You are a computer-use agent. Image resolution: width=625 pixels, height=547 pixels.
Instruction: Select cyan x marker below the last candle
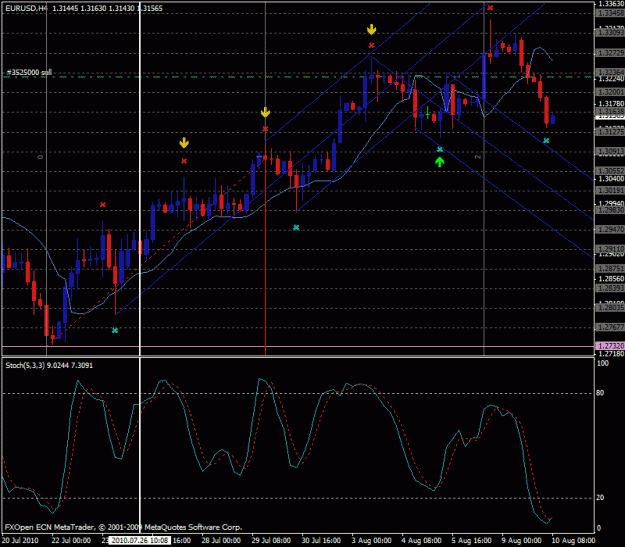[546, 141]
